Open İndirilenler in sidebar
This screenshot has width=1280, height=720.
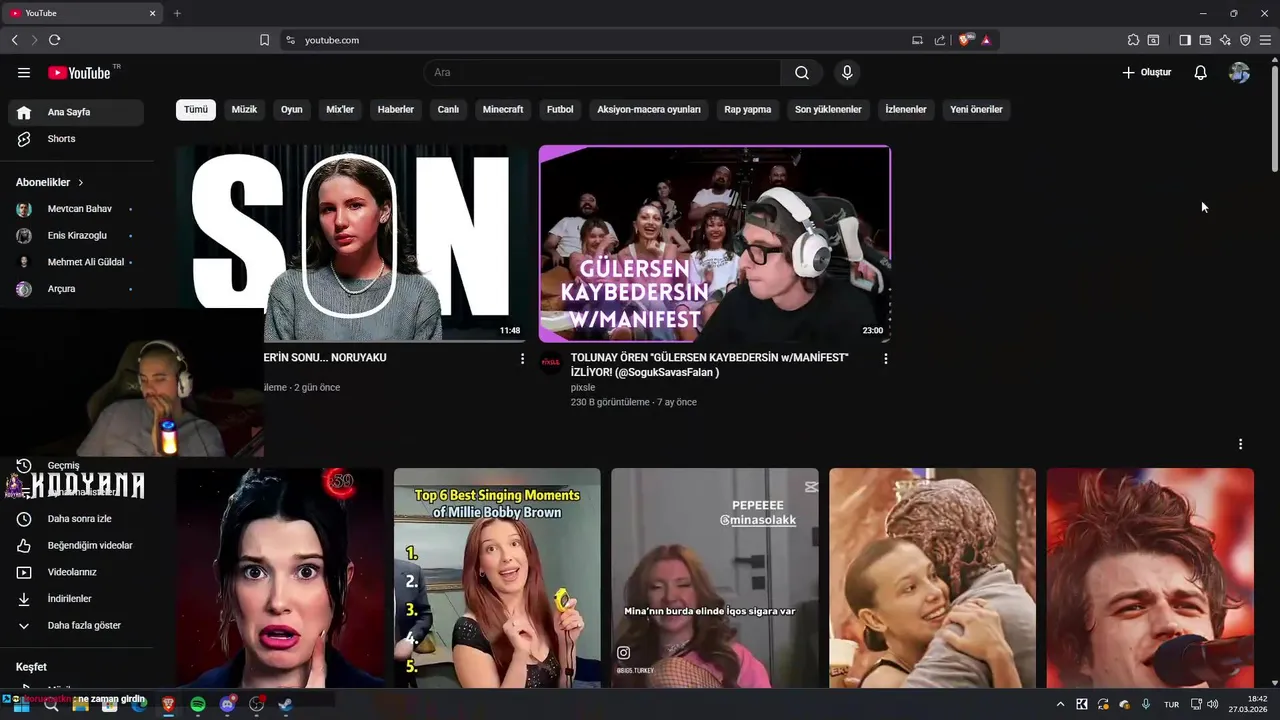point(76,599)
